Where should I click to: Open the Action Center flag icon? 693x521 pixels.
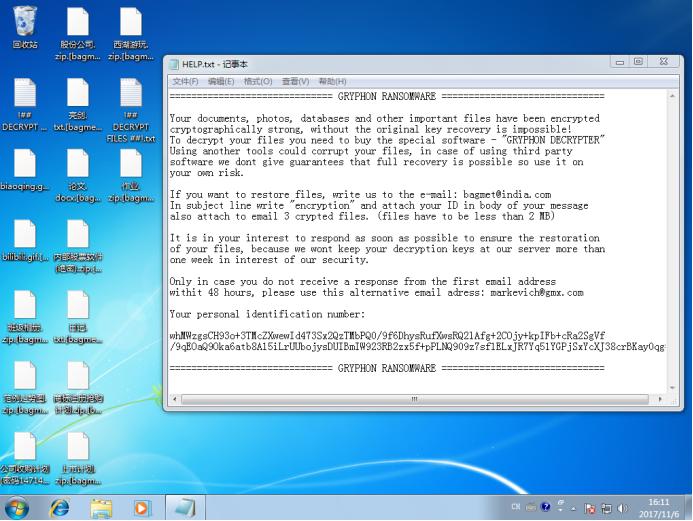pyautogui.click(x=590, y=509)
